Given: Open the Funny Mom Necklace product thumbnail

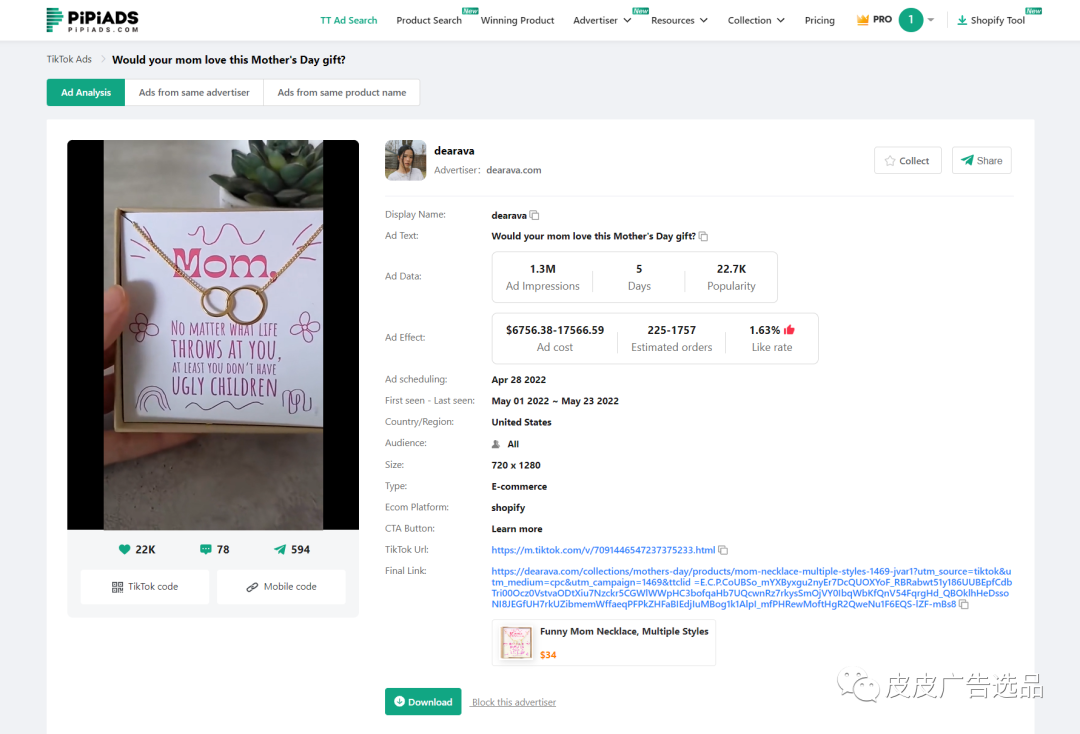Looking at the screenshot, I should coord(517,643).
